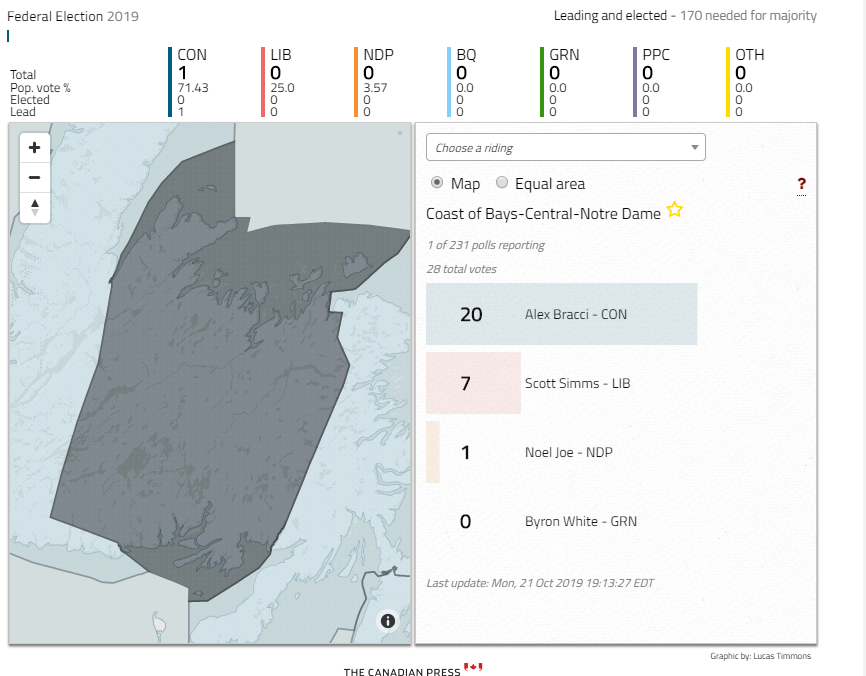The image size is (866, 676).
Task: Click the NDP party column header
Action: click(x=378, y=55)
